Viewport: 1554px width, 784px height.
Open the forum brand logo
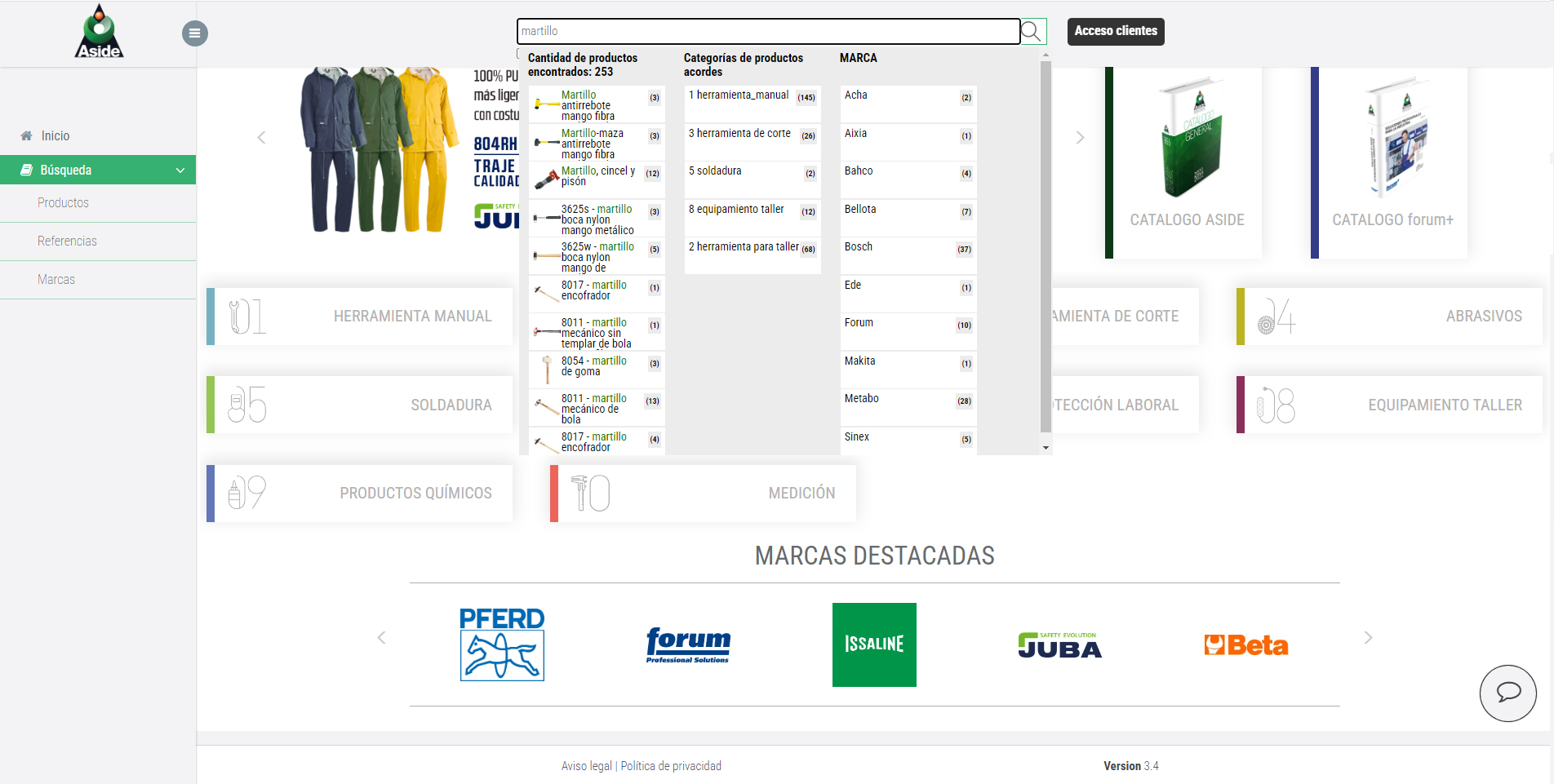click(x=688, y=644)
